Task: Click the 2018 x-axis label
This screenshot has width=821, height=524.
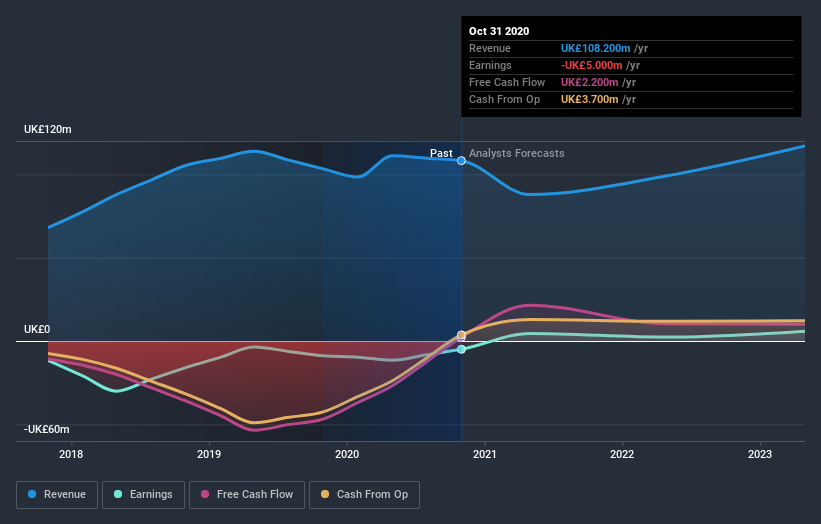Action: tap(71, 454)
